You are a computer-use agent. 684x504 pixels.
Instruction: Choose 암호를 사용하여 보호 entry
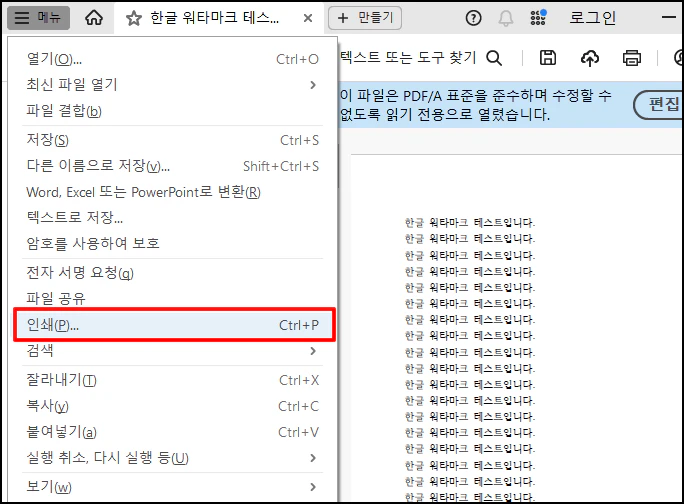click(x=172, y=243)
